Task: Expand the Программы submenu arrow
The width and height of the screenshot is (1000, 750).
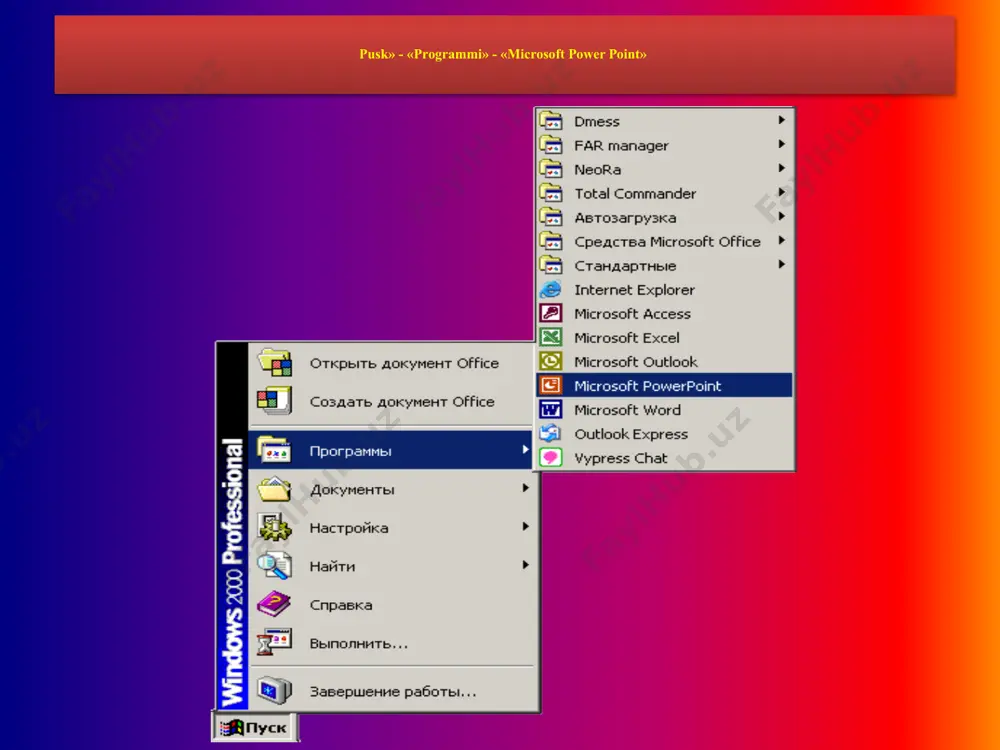Action: [x=526, y=449]
